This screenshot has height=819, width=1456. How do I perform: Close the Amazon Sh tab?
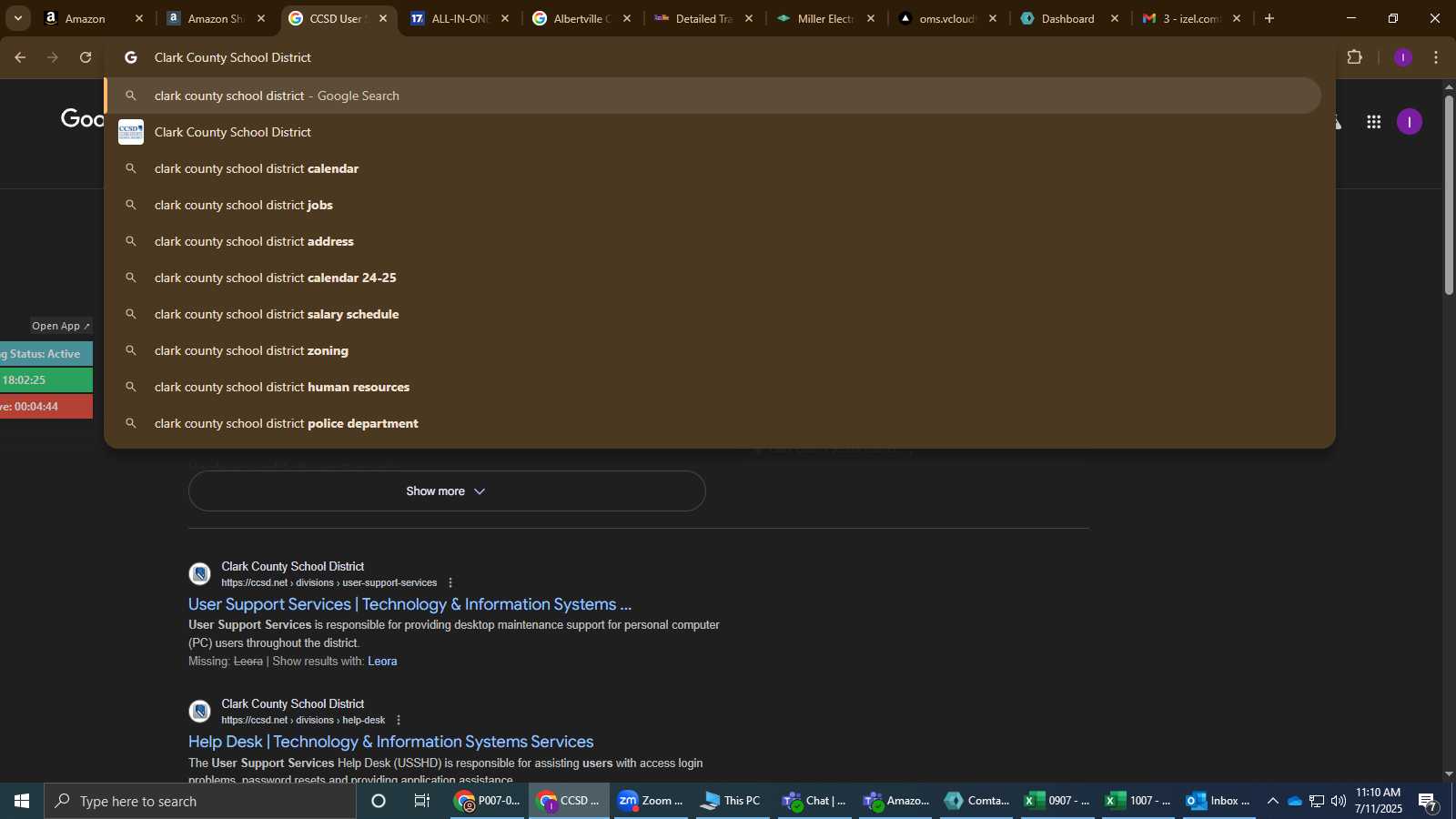(x=261, y=18)
